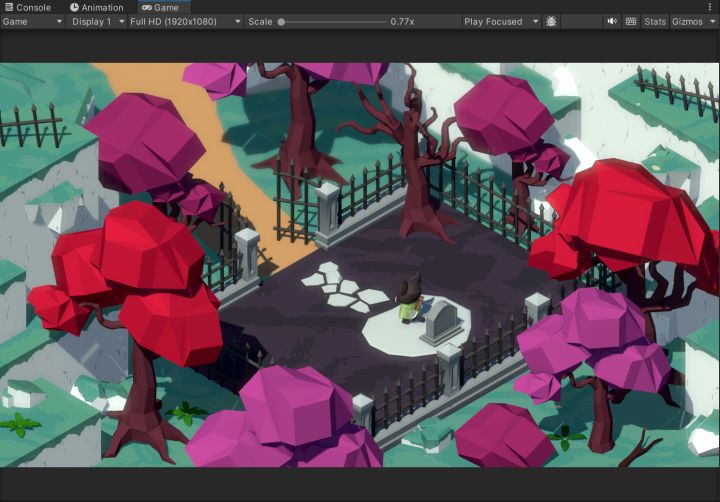Open the Play Focused dropdown

(x=501, y=22)
